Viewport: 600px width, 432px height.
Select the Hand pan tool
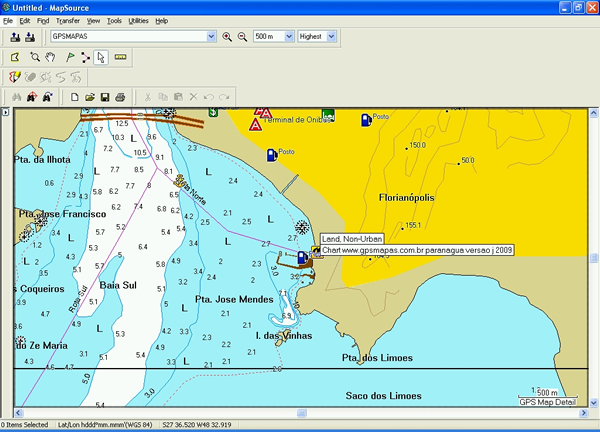49,58
